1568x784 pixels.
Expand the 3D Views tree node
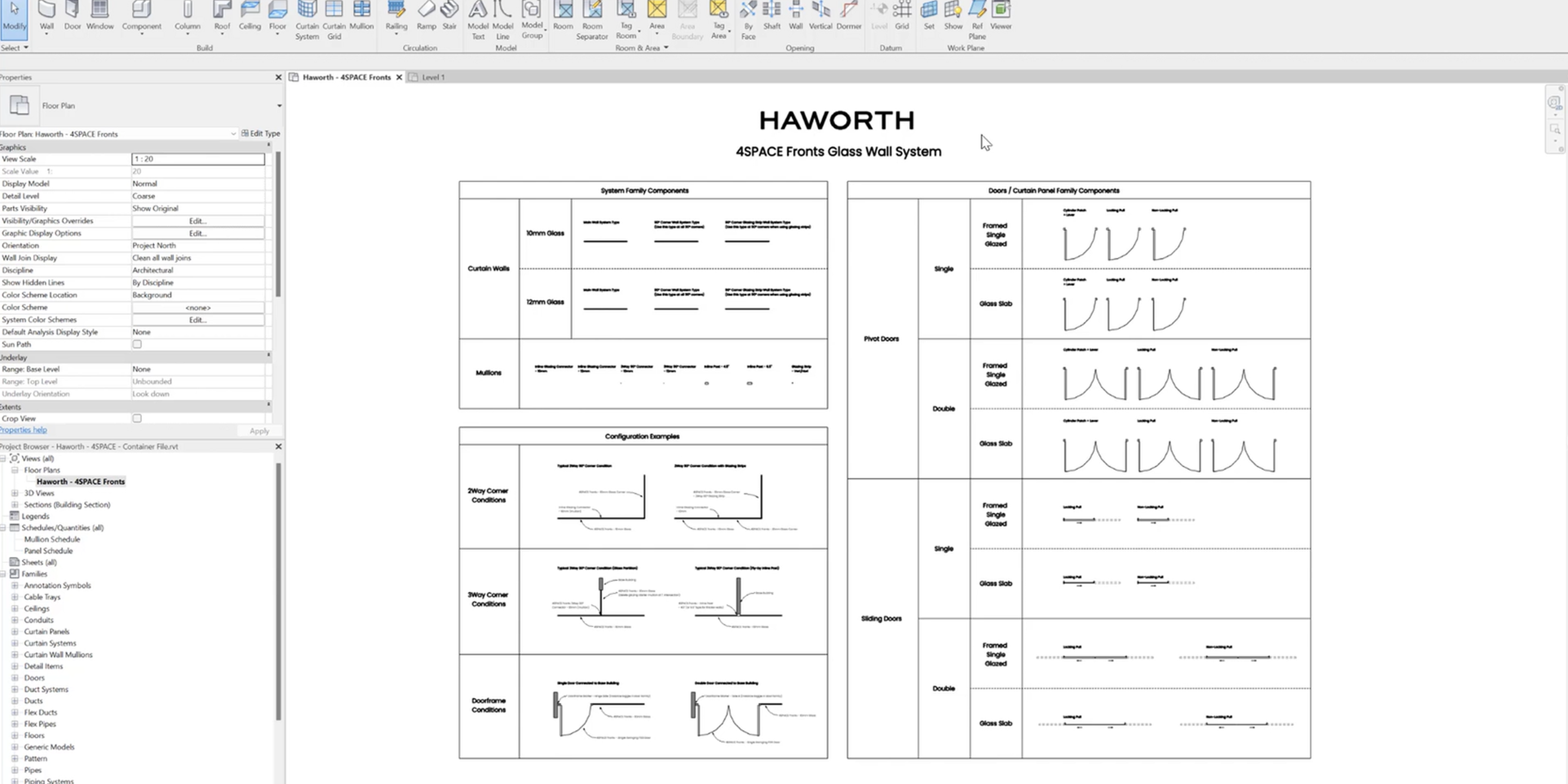click(15, 494)
